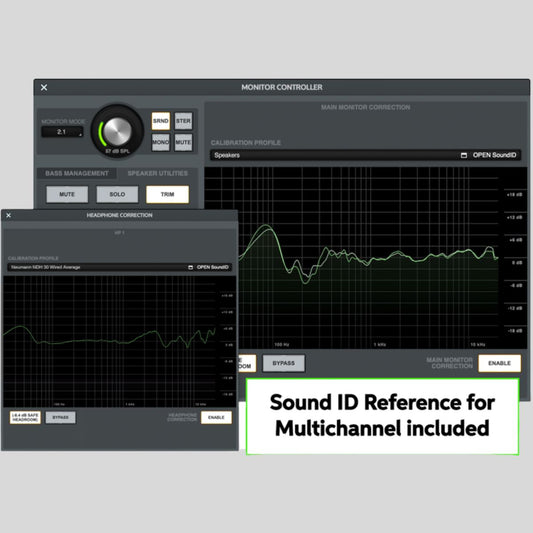
Task: Toggle MUTE under Bass Management
Action: tap(67, 194)
